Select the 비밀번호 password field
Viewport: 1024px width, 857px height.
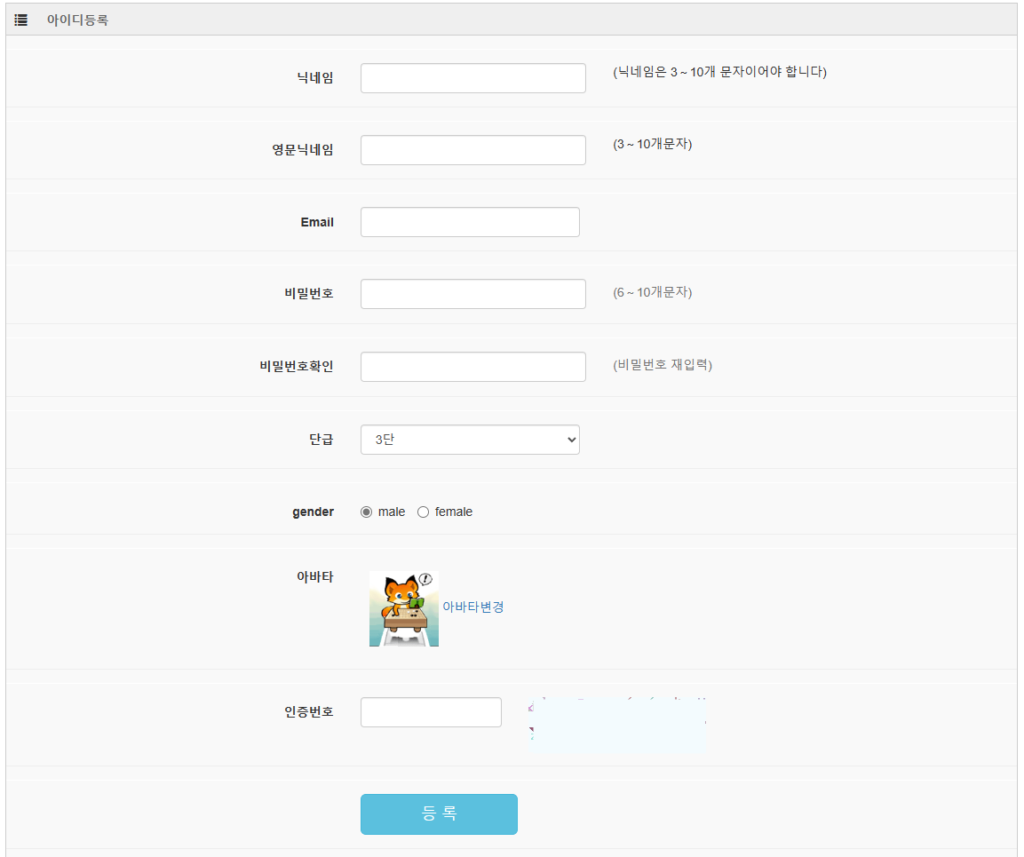click(x=473, y=294)
